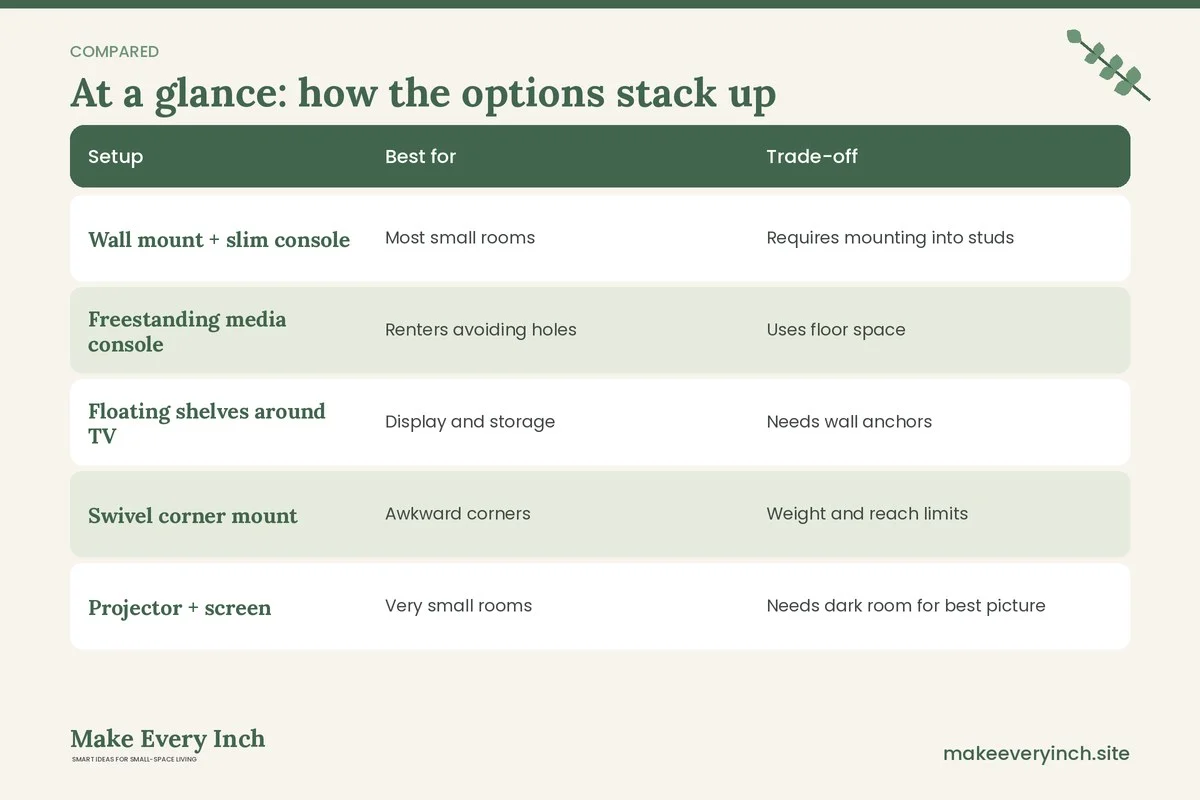Screen dimensions: 1200x800
Task: Click the eucalyptus leaf branch icon
Action: (x=1108, y=65)
